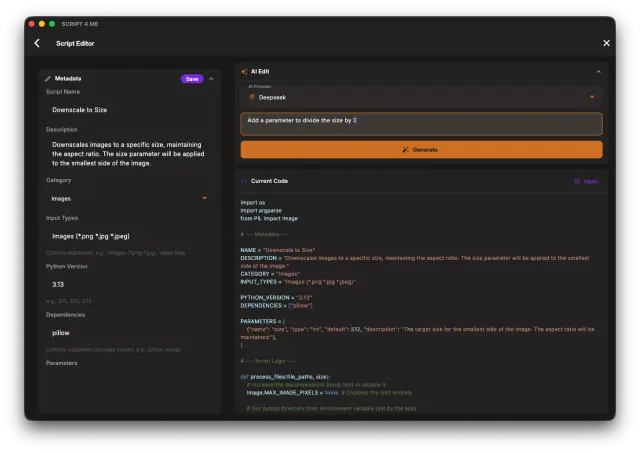Click the macOS yellow minimize button
The image size is (640, 453).
coord(42,24)
